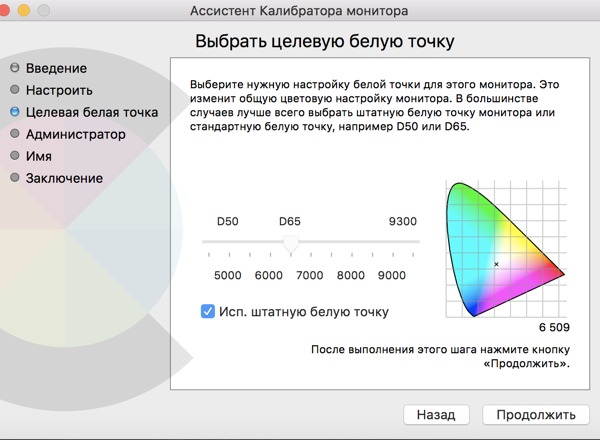Click the D50 label above slider
600x440 pixels.
tap(228, 221)
